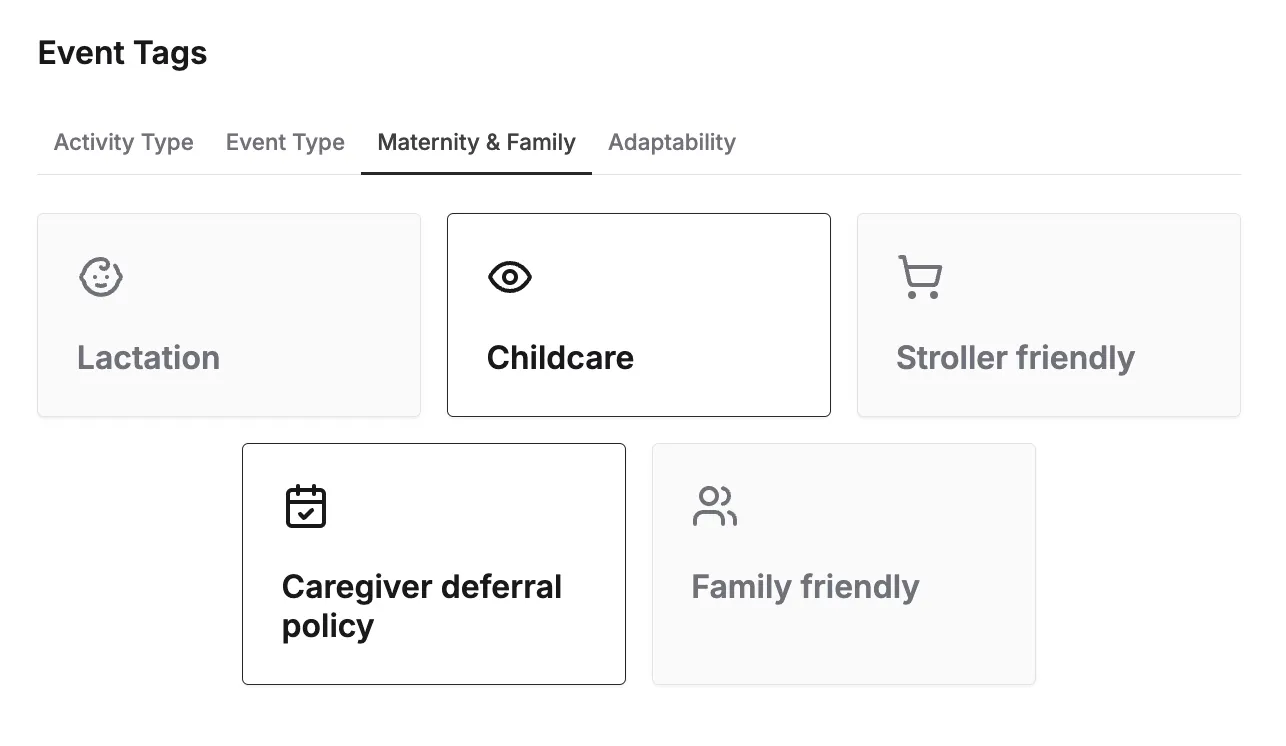Click the calendar check icon on Caregiver card
The width and height of the screenshot is (1286, 746).
[306, 507]
